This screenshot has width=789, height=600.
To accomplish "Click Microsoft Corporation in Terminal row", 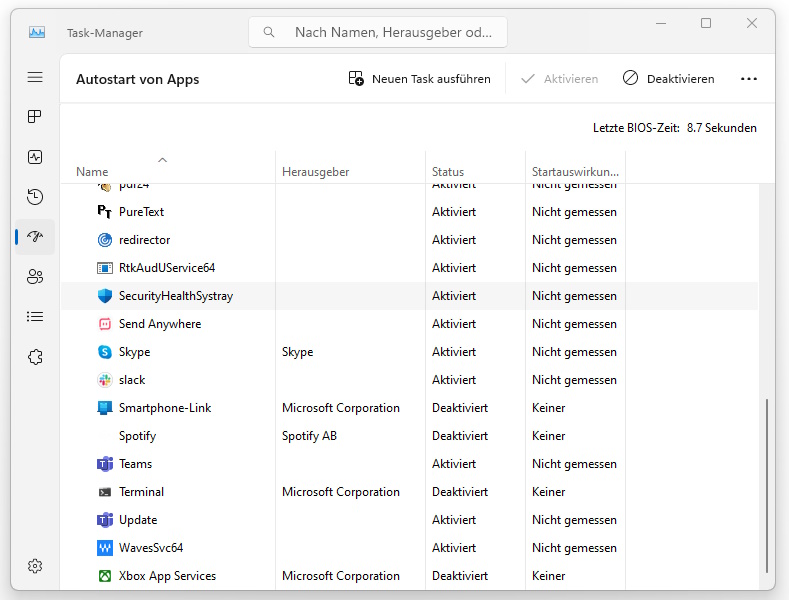I will (341, 492).
